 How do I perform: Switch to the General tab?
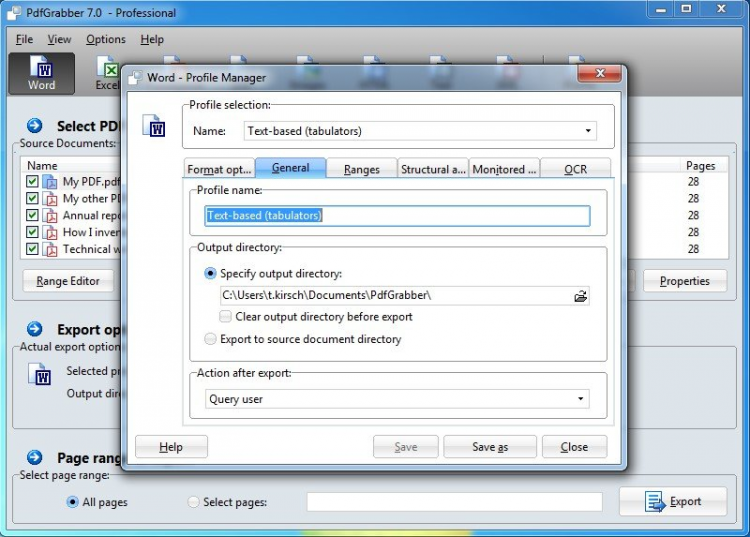[x=290, y=168]
